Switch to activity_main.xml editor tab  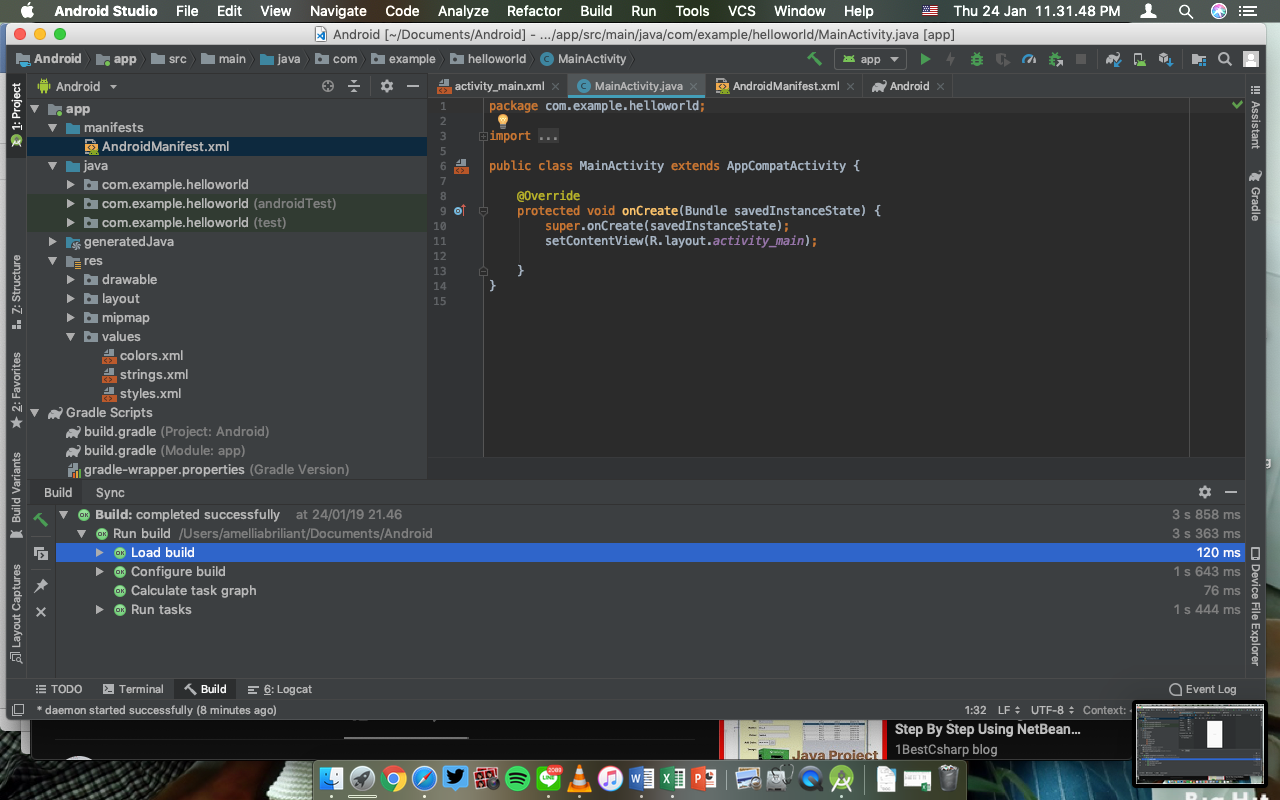499,86
